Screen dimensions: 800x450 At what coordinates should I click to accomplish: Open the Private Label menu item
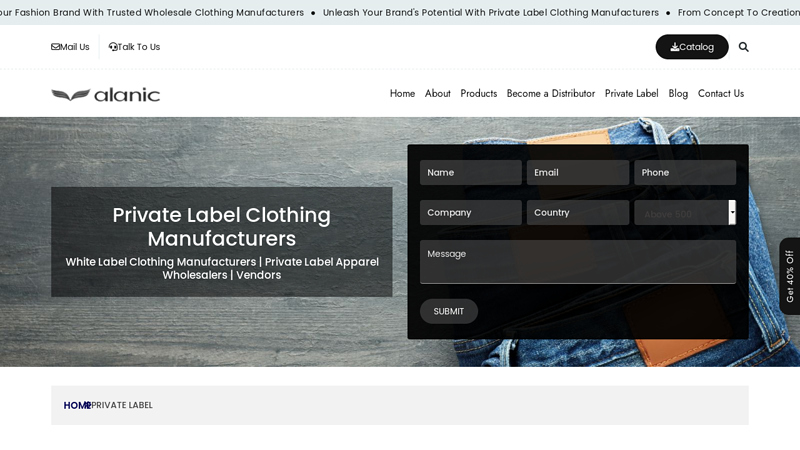[x=632, y=93]
